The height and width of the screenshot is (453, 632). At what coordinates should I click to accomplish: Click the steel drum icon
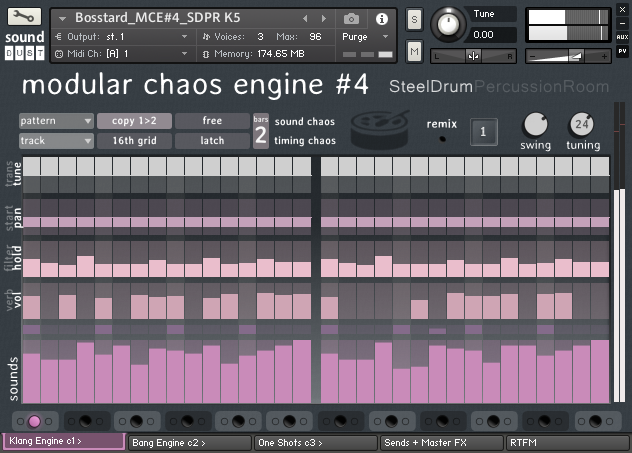380,129
